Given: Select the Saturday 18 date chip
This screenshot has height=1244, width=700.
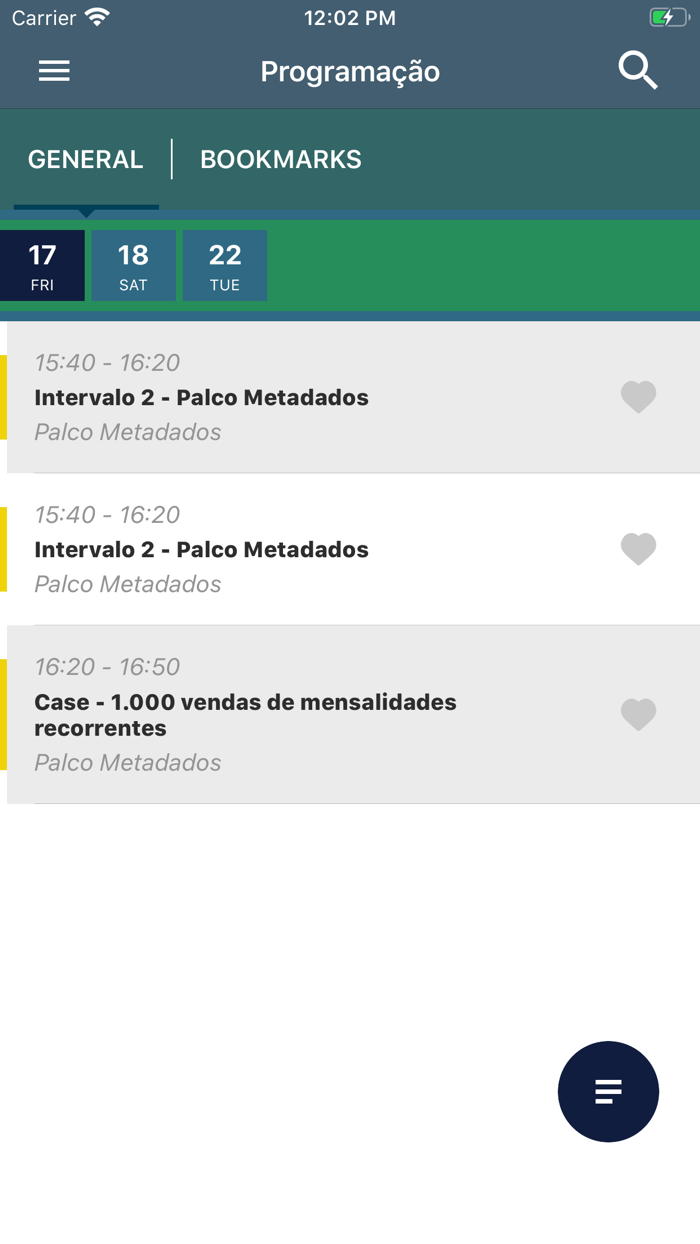Looking at the screenshot, I should (x=133, y=265).
